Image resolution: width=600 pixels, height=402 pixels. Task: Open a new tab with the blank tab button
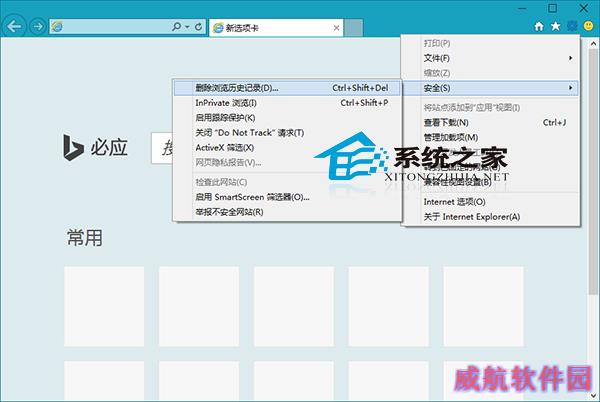coord(353,28)
